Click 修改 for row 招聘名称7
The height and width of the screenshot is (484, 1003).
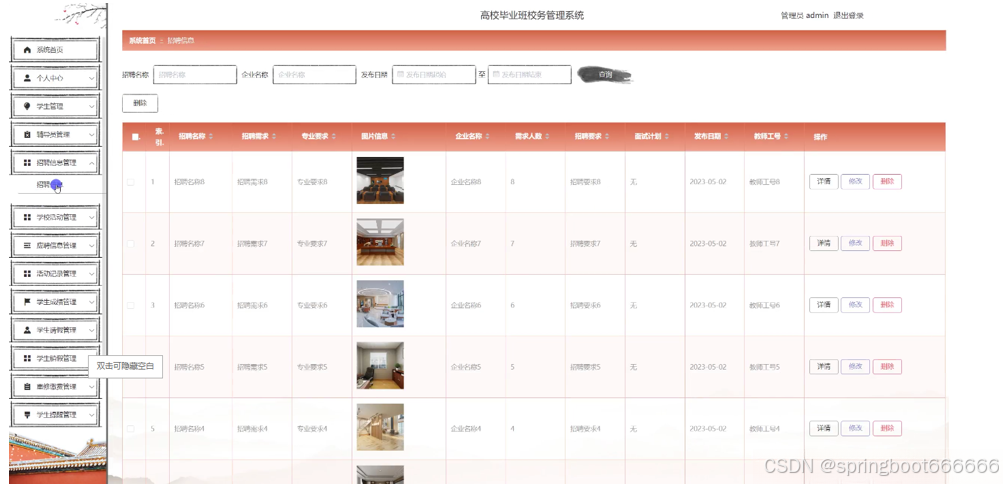pyautogui.click(x=855, y=243)
